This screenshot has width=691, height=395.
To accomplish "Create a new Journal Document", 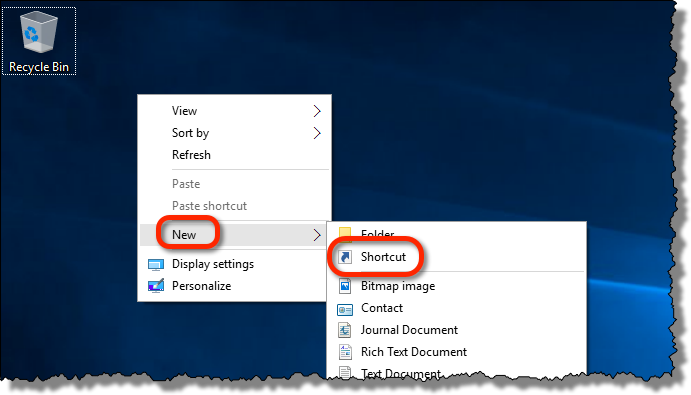I will pyautogui.click(x=457, y=330).
